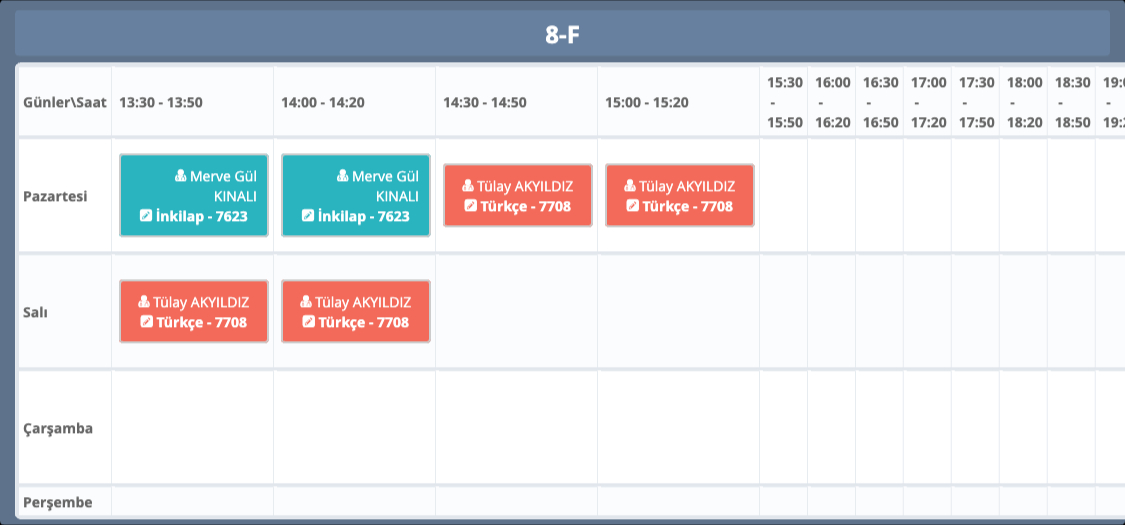The height and width of the screenshot is (525, 1125).
Task: Click empty Pazartesi 15:30 - 15:50 cell
Action: [x=783, y=196]
